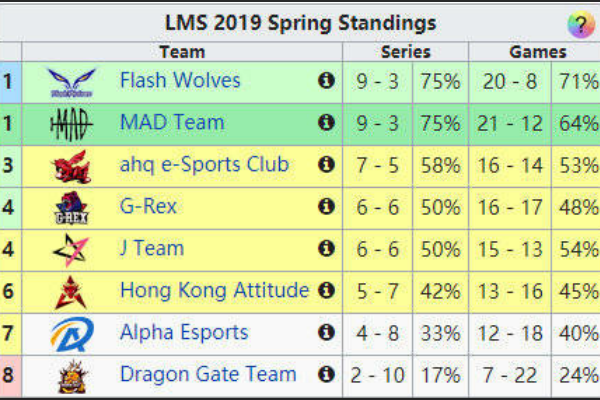Go to Dragon Gate Team page
Screen dimensions: 600x400
pyautogui.click(x=208, y=374)
